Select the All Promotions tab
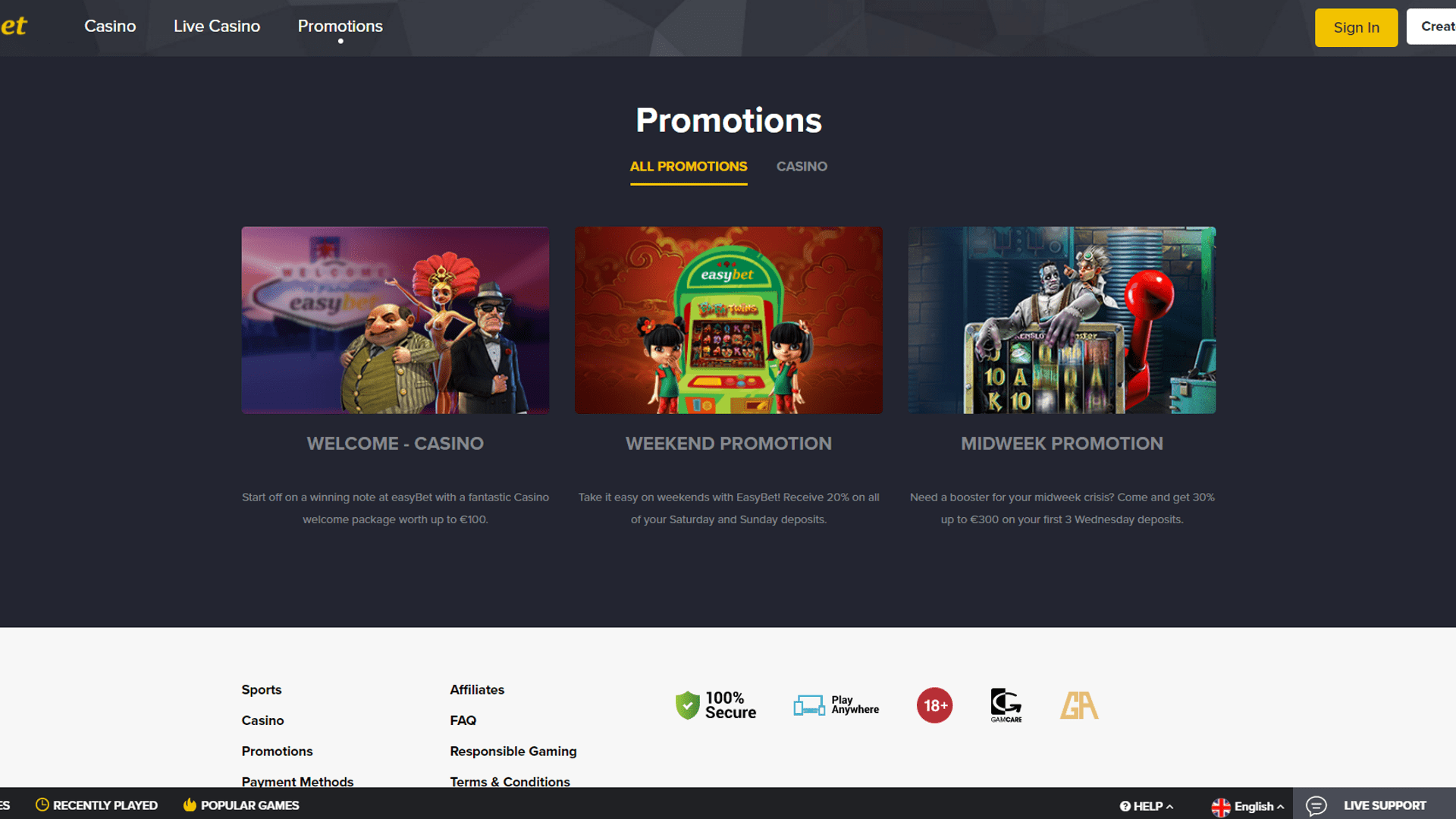The width and height of the screenshot is (1456, 819). click(689, 166)
